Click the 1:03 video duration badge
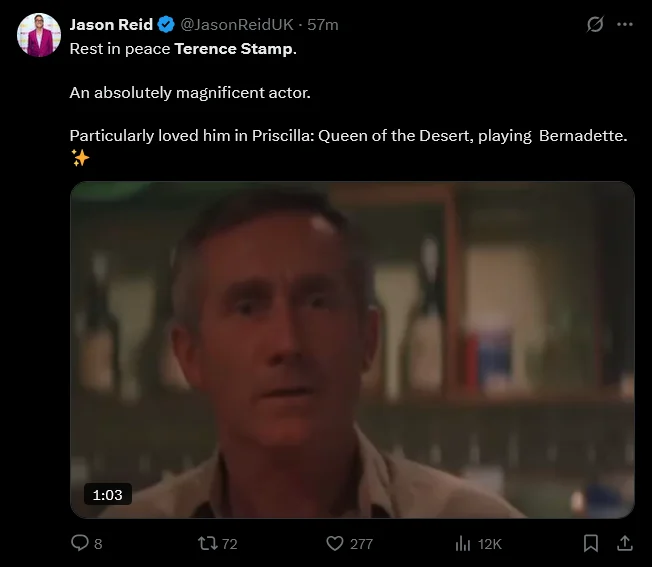652x567 pixels. coord(107,494)
